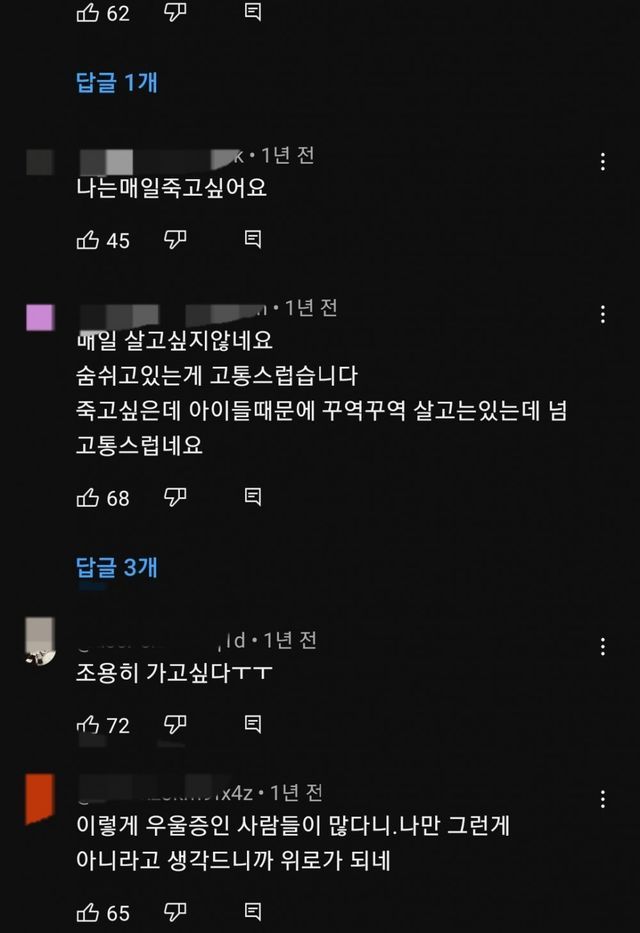The image size is (640, 933).
Task: Dislike the comment '나는매일죽고싶어요'
Action: click(175, 240)
